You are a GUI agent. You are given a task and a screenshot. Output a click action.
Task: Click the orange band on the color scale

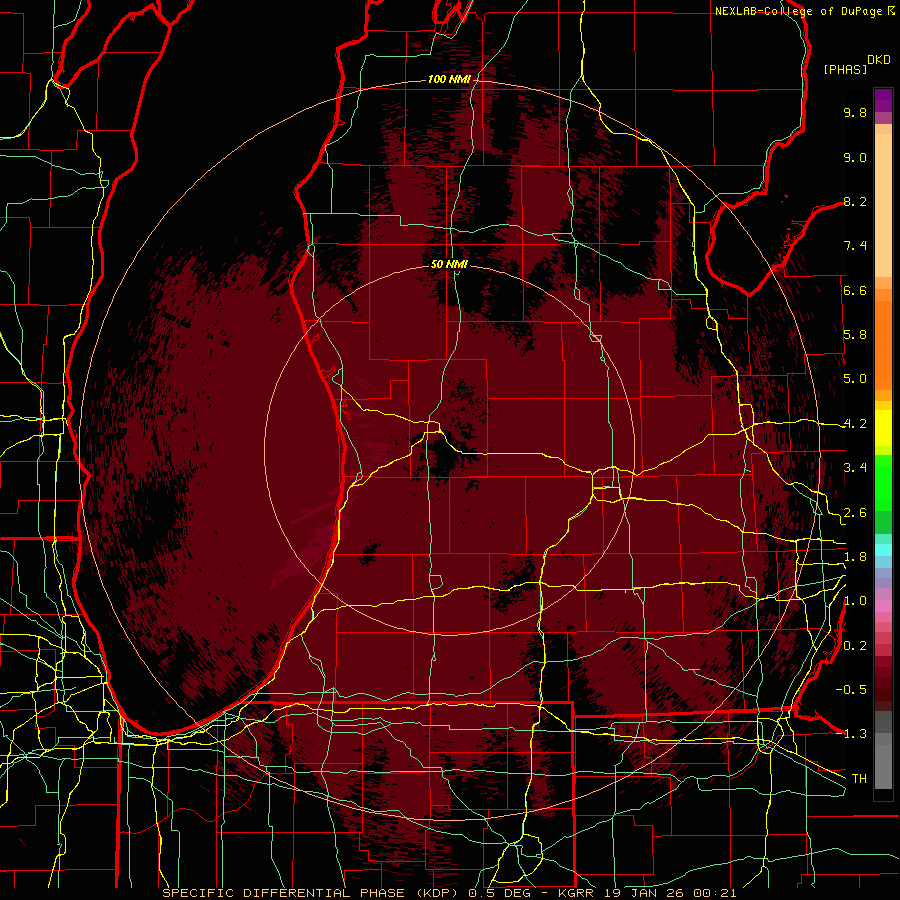(883, 344)
